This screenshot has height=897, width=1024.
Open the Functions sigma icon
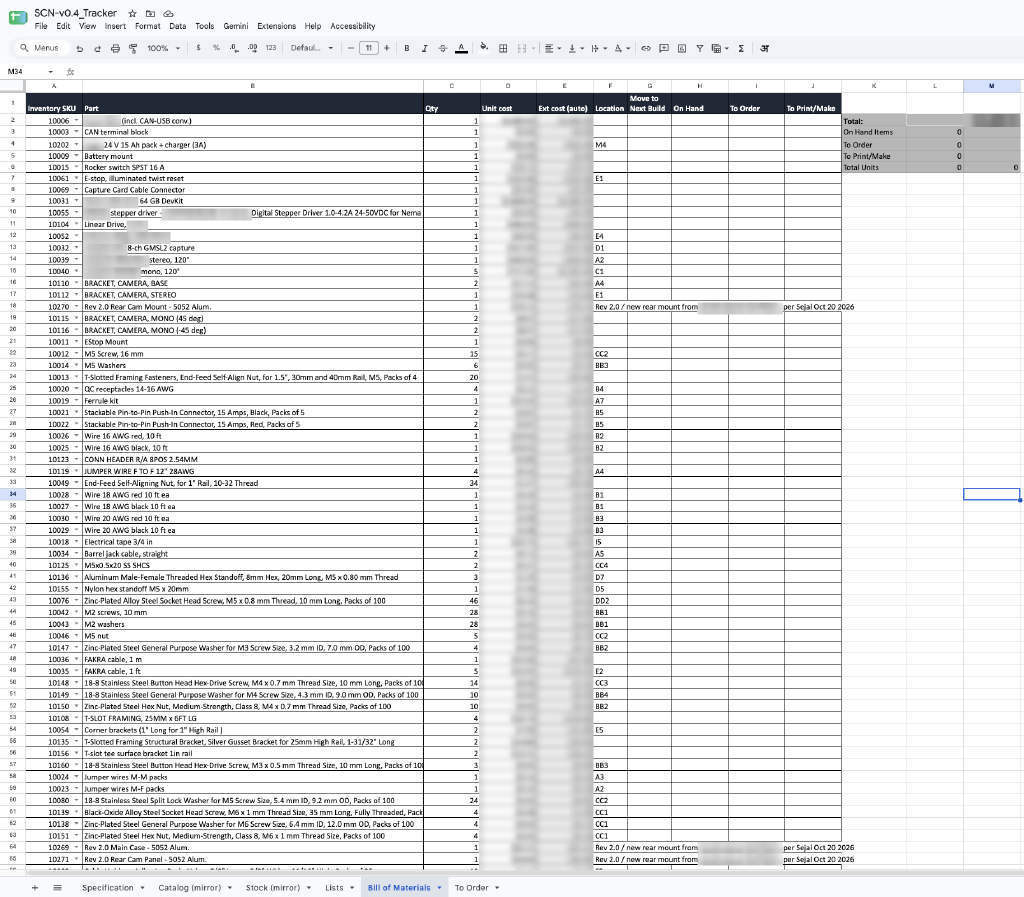pos(741,48)
